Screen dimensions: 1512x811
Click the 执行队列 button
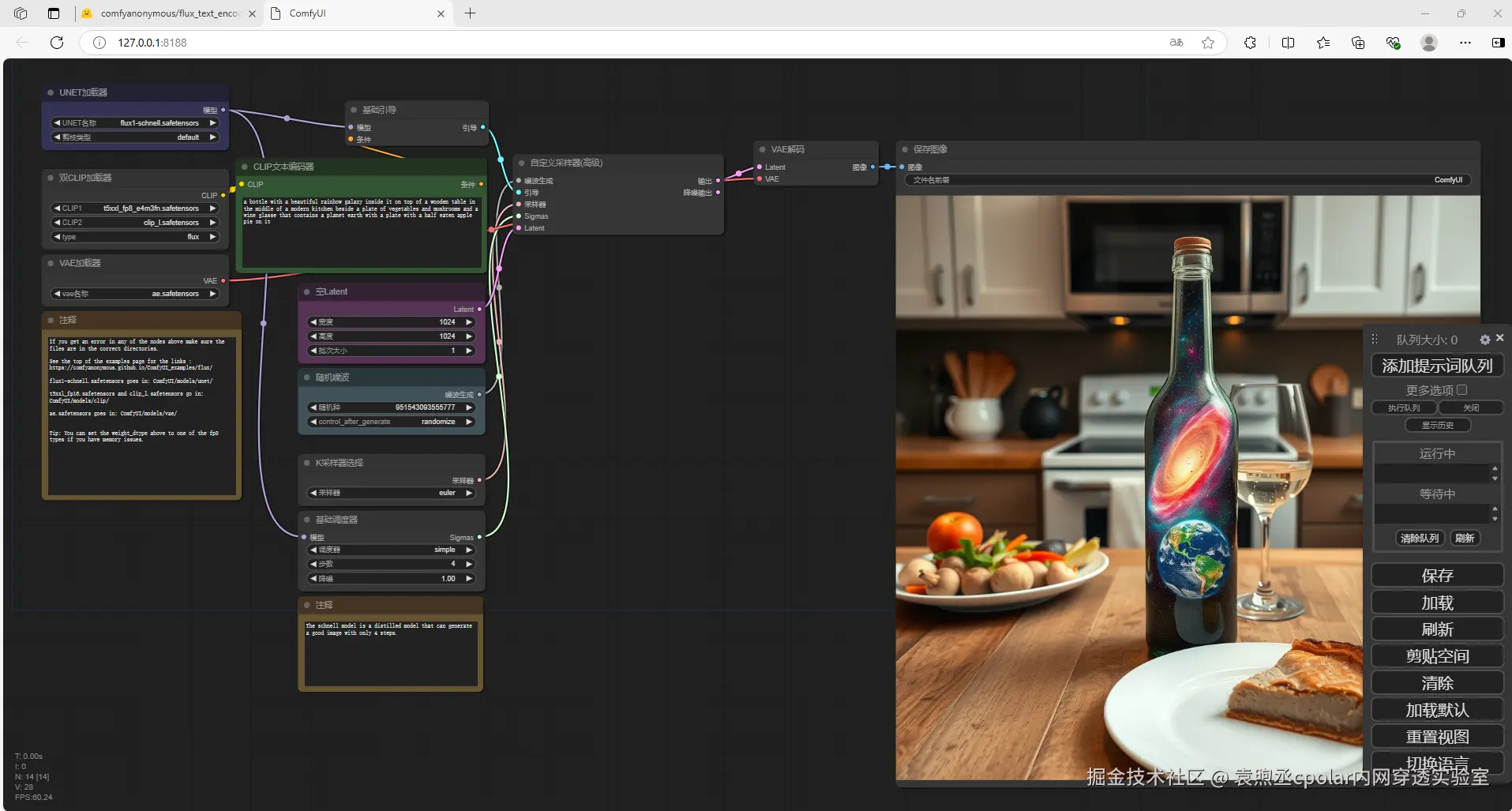pyautogui.click(x=1404, y=408)
